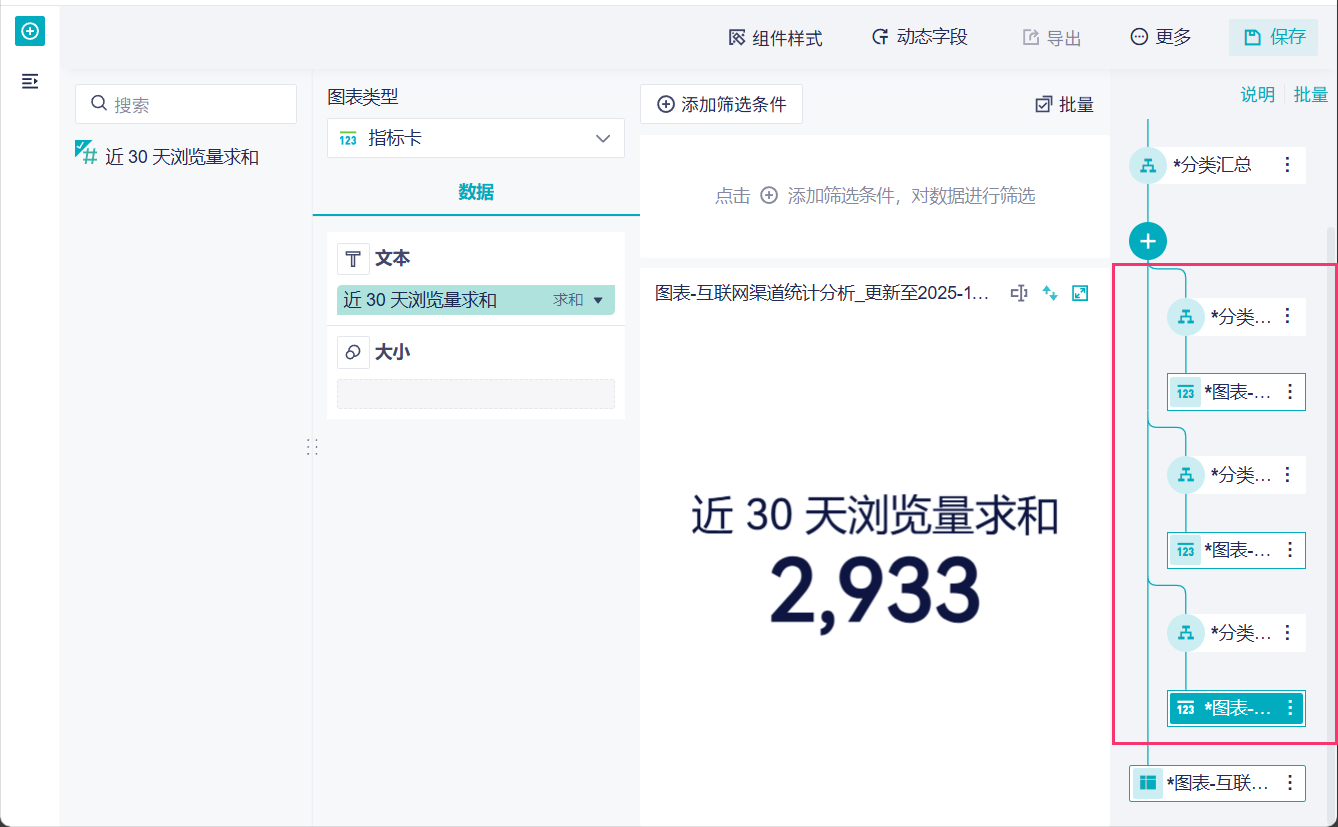Click the large 近 30 天浏览量求和 heading above 2,933

click(x=875, y=517)
